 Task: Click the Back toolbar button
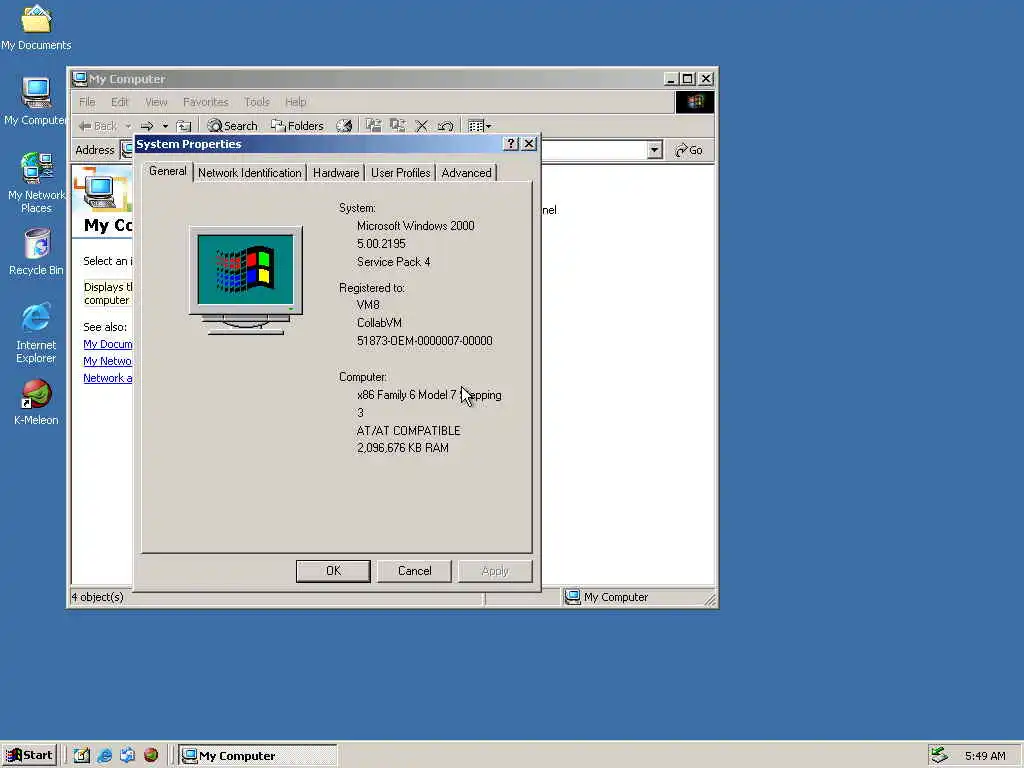[98, 125]
